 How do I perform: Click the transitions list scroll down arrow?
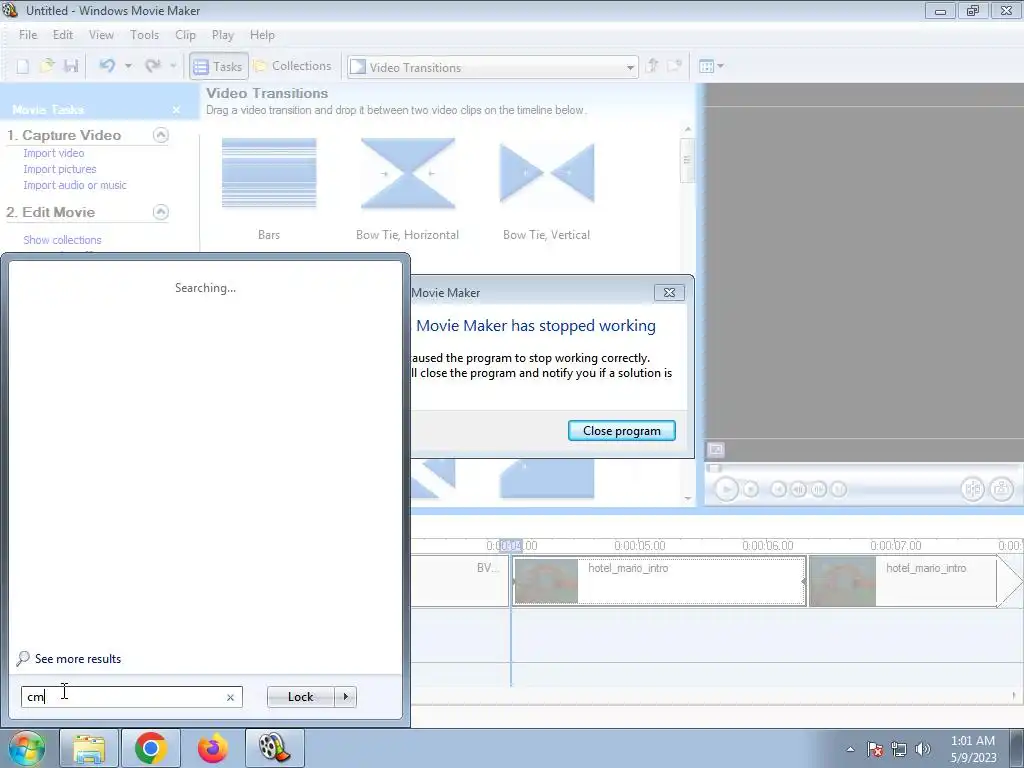point(688,498)
